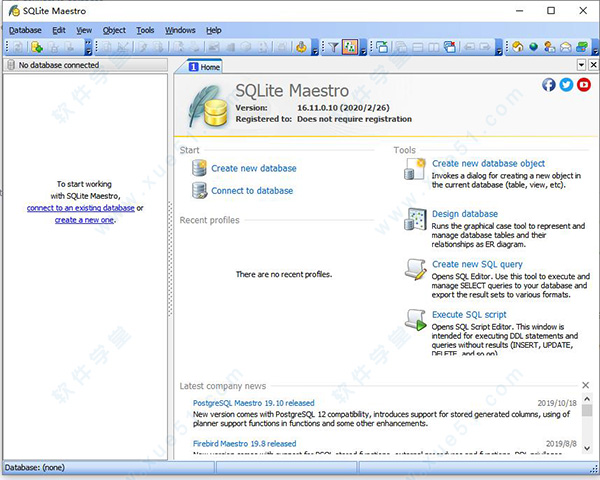Open the Edit menu
Screen dimensions: 600x480
[59, 30]
